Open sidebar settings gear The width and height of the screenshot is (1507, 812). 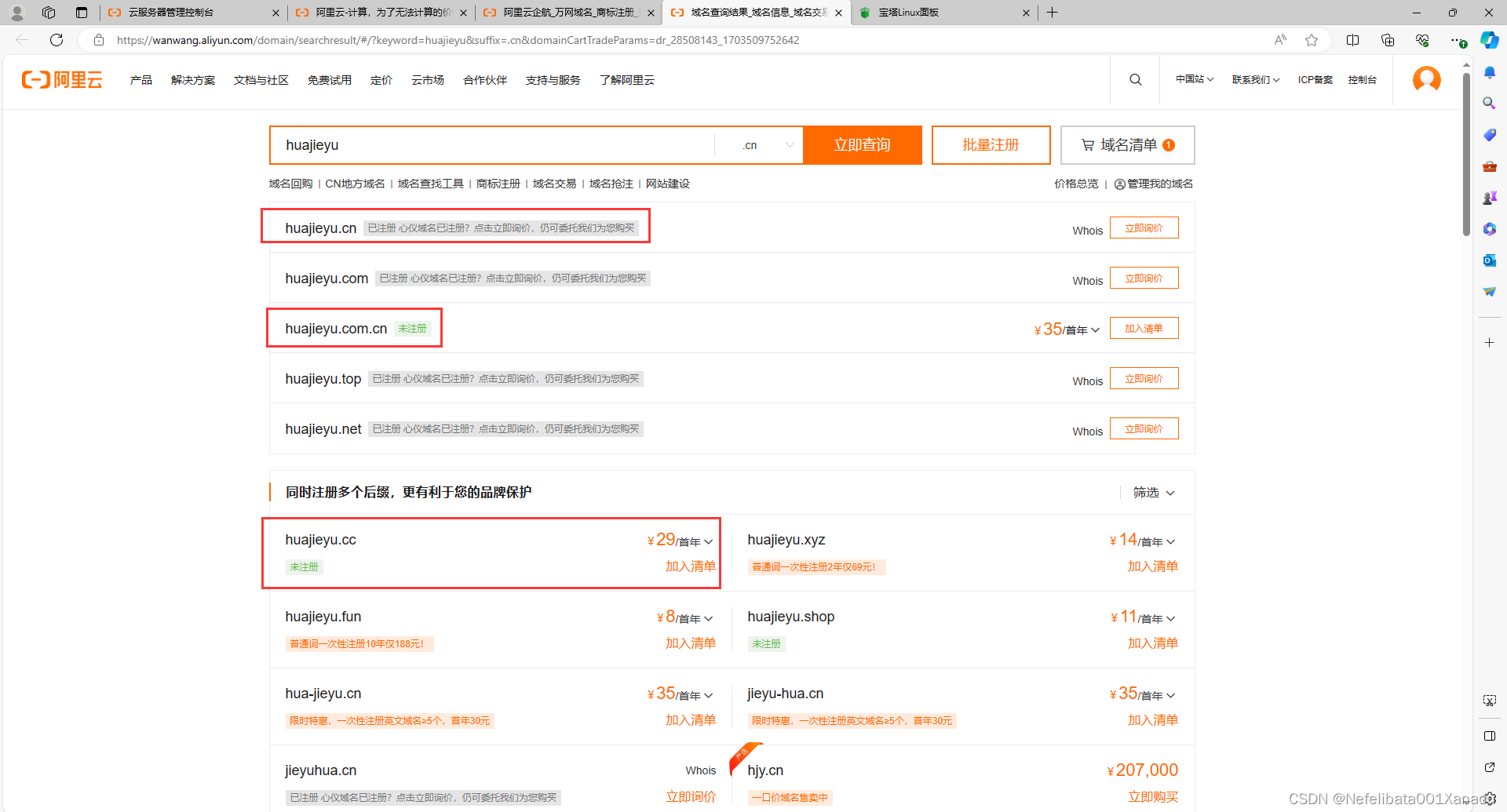(1490, 799)
